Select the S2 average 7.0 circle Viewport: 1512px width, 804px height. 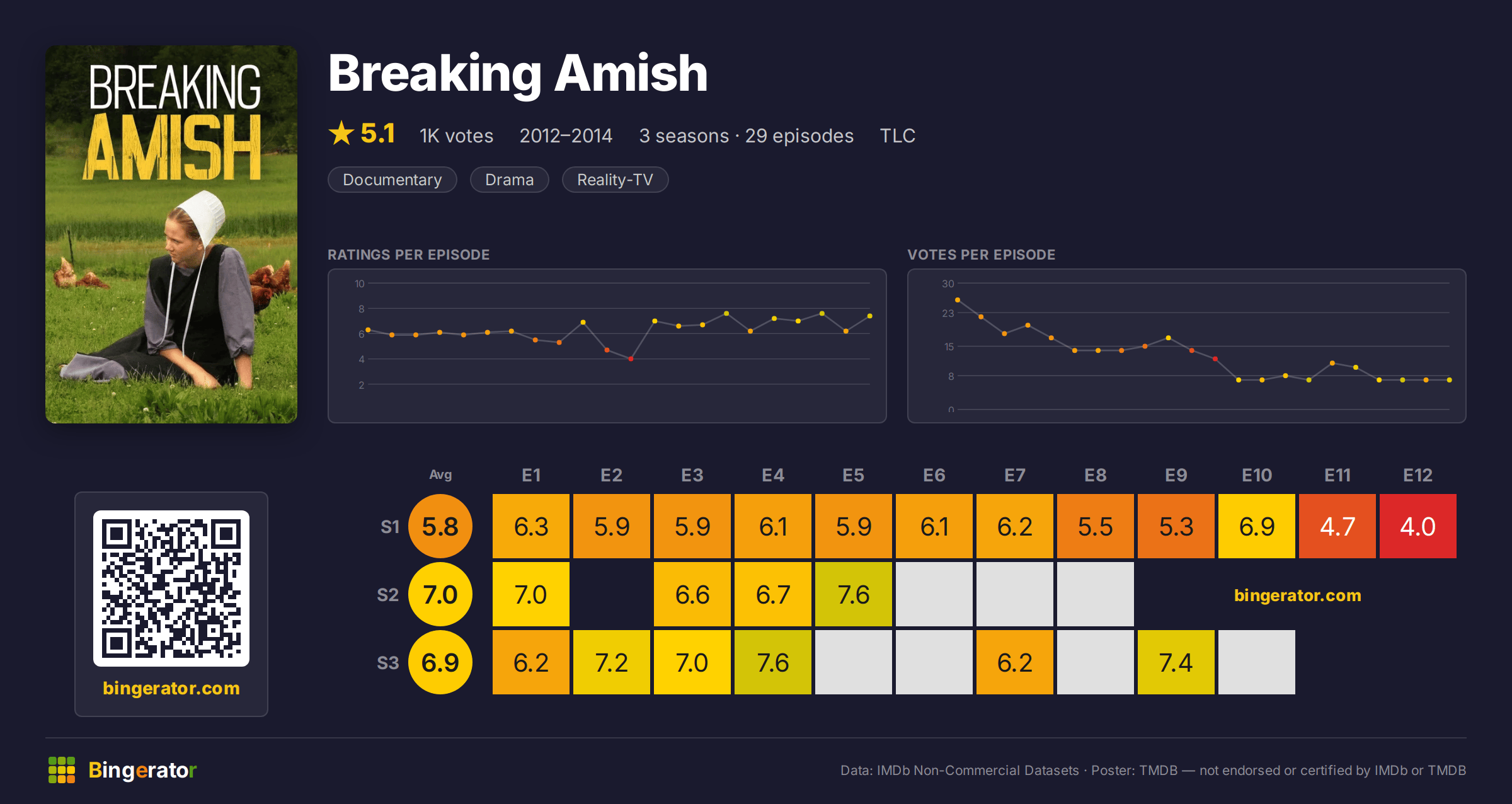pyautogui.click(x=440, y=594)
